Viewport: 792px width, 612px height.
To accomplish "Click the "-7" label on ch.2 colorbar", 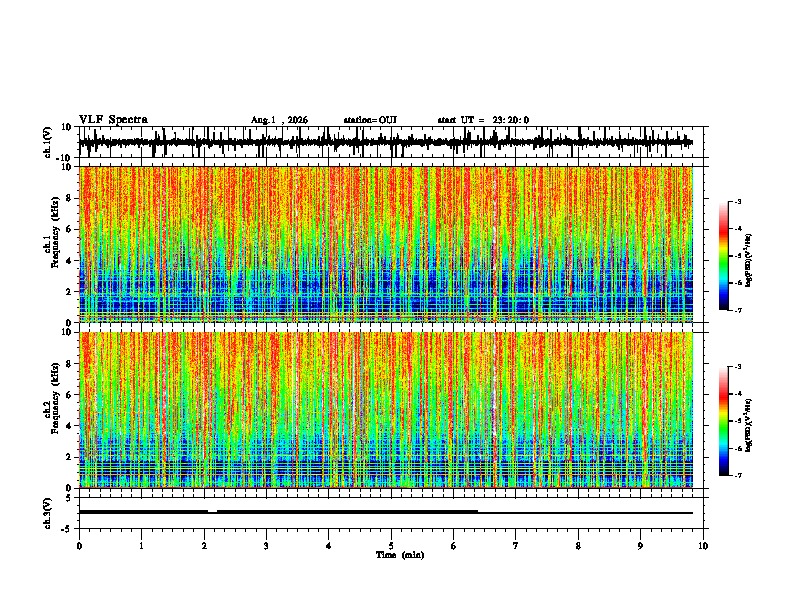I will pos(738,475).
